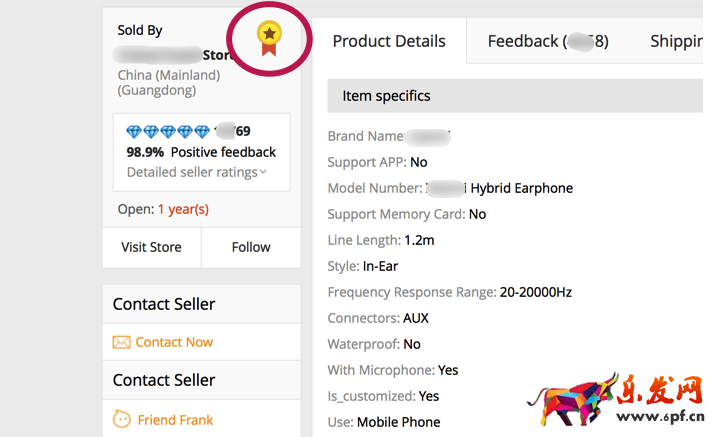Expand Detailed seller ratings dropdown
The height and width of the screenshot is (437, 715).
pos(196,172)
